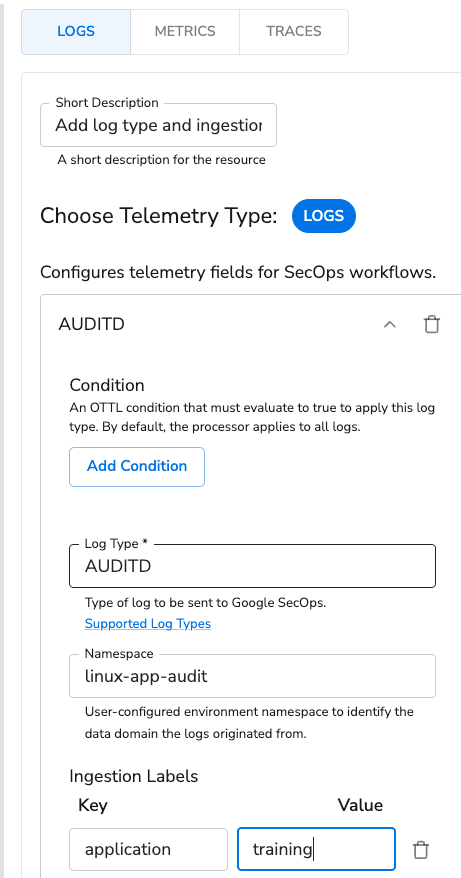Delete the AUDITD log type entry

[431, 324]
